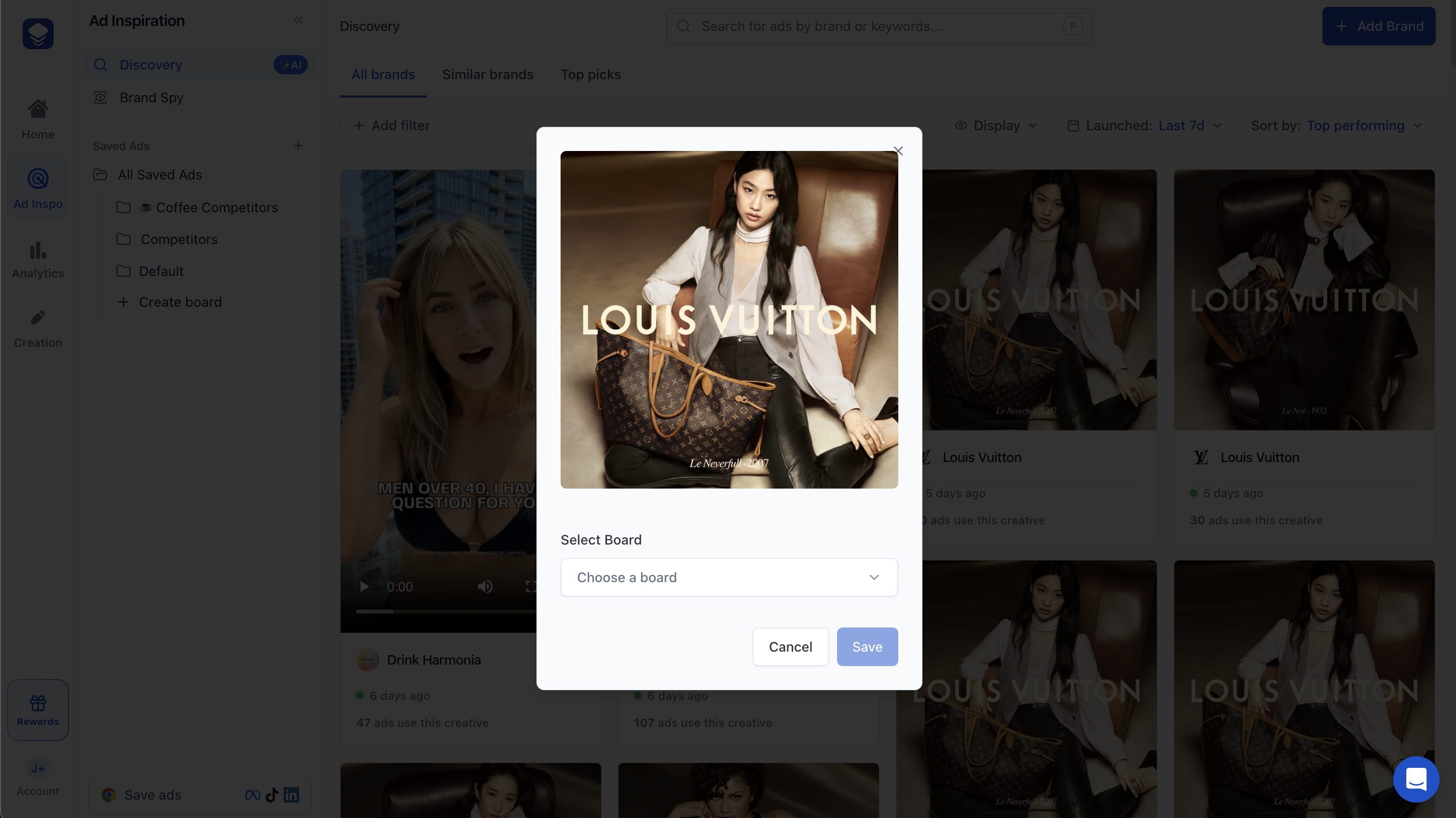Click the TikTok icon
The width and height of the screenshot is (1456, 818).
(x=272, y=795)
